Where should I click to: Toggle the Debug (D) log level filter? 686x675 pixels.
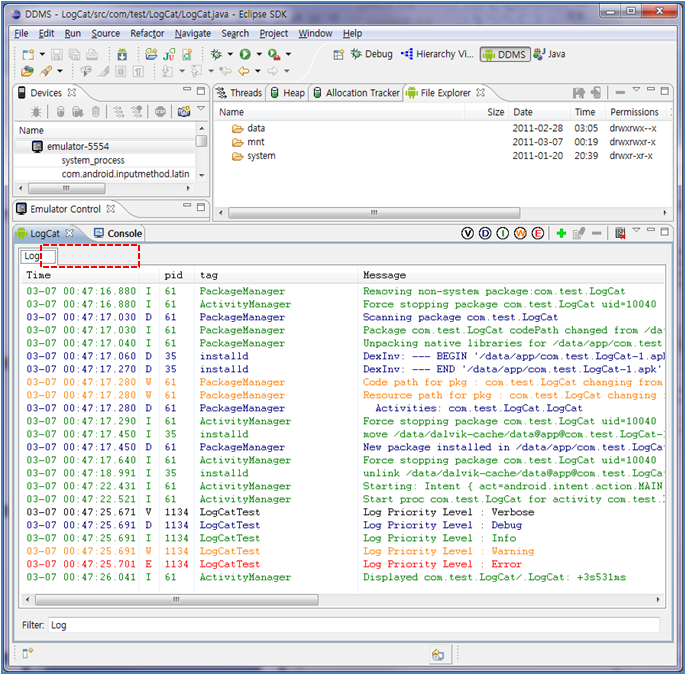485,233
